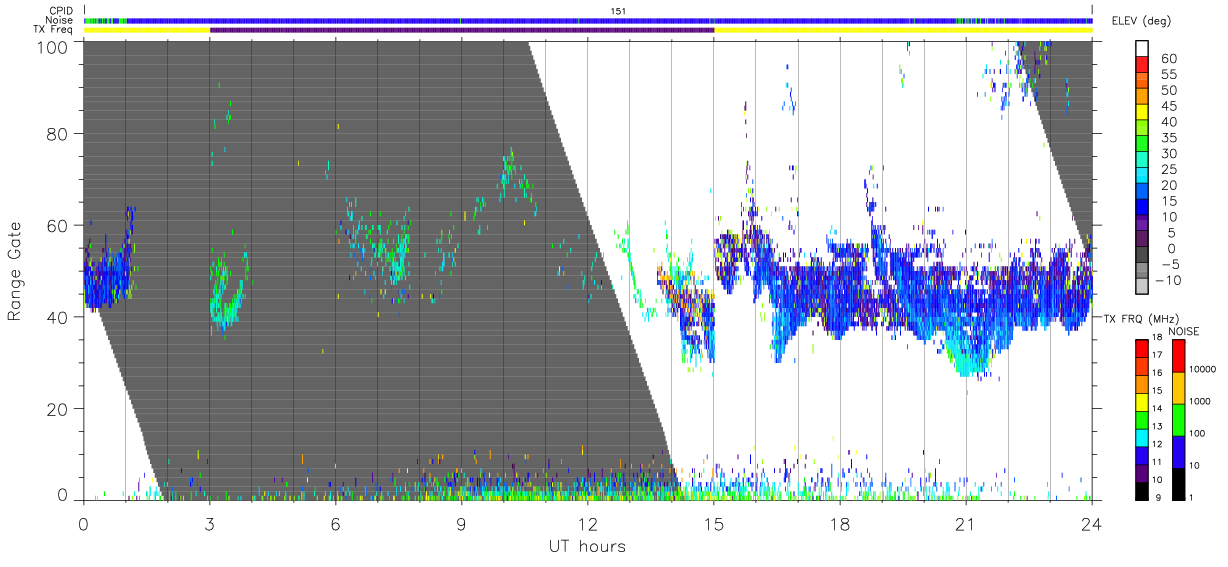Select the black segment of the TX FRQ color bar

tap(1142, 490)
